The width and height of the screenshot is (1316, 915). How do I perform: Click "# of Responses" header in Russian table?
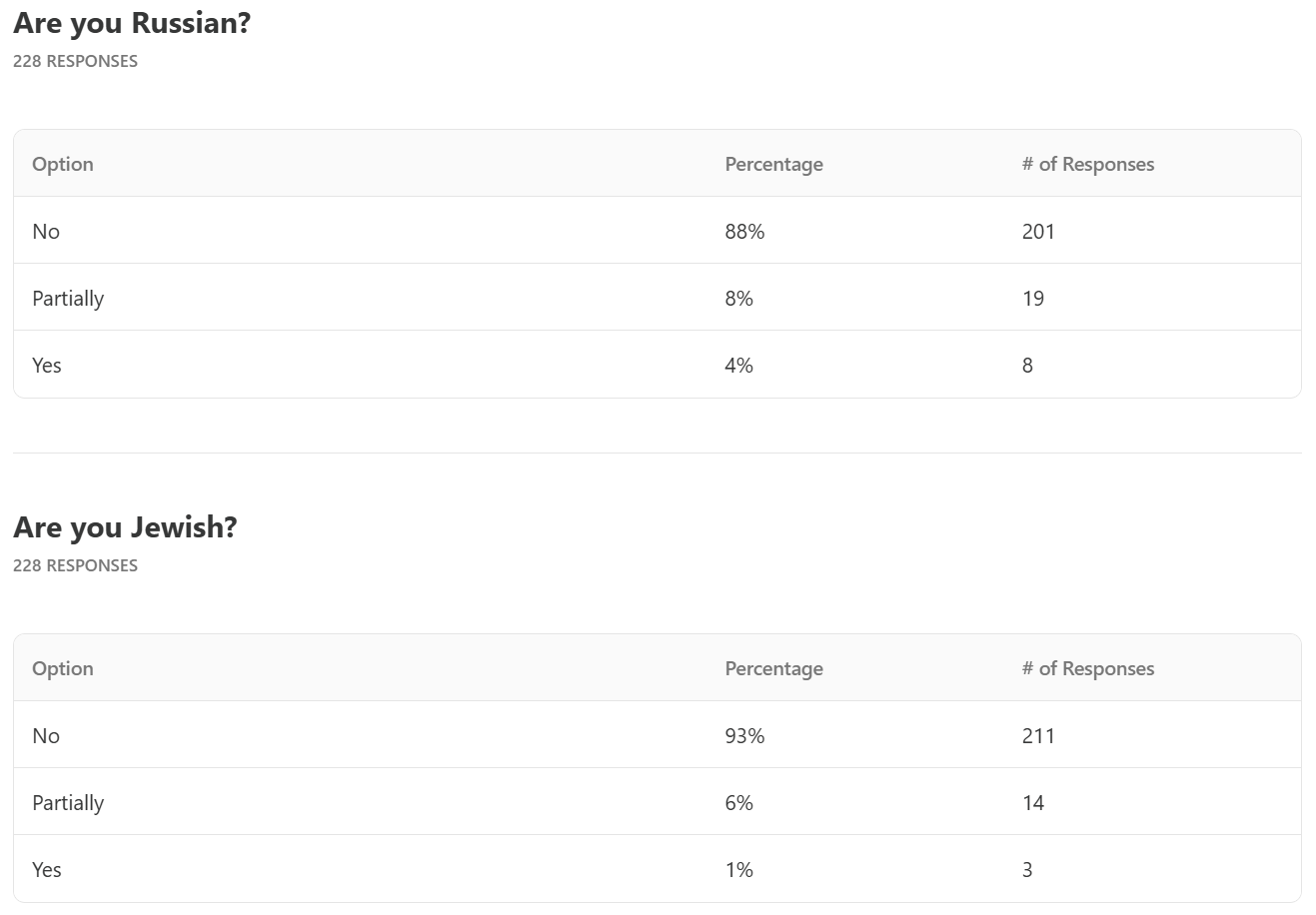pyautogui.click(x=1087, y=164)
